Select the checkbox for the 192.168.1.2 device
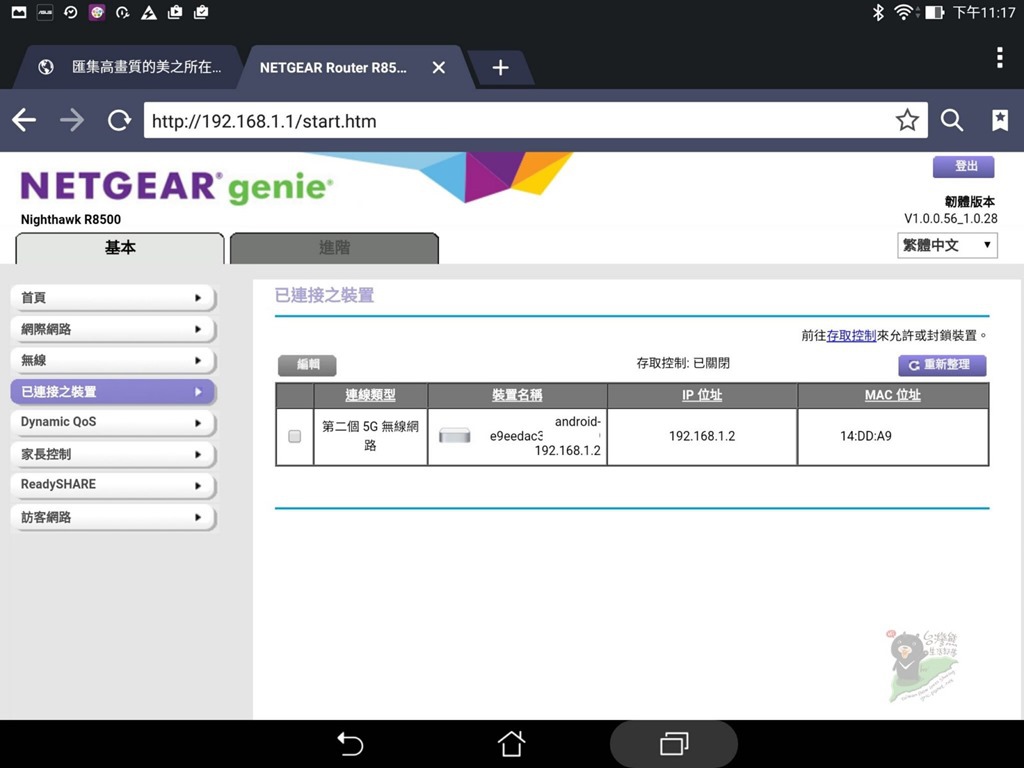This screenshot has height=768, width=1024. (295, 436)
